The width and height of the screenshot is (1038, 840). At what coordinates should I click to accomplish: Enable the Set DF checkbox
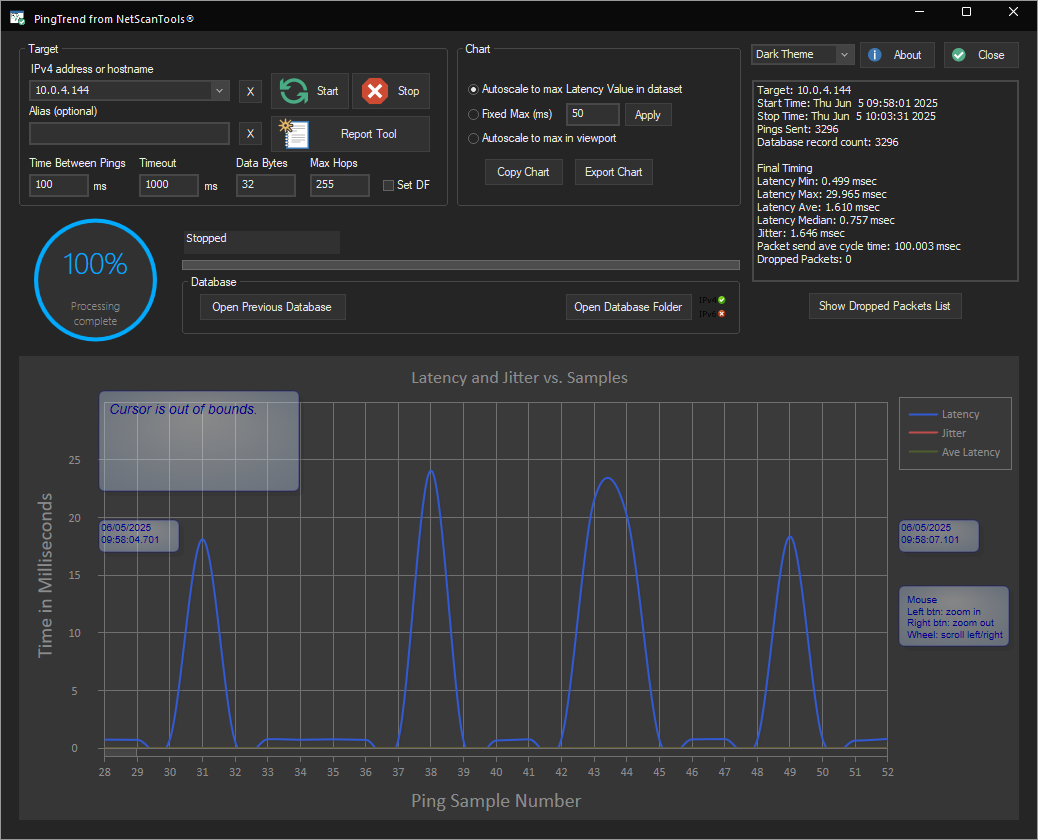[x=390, y=185]
